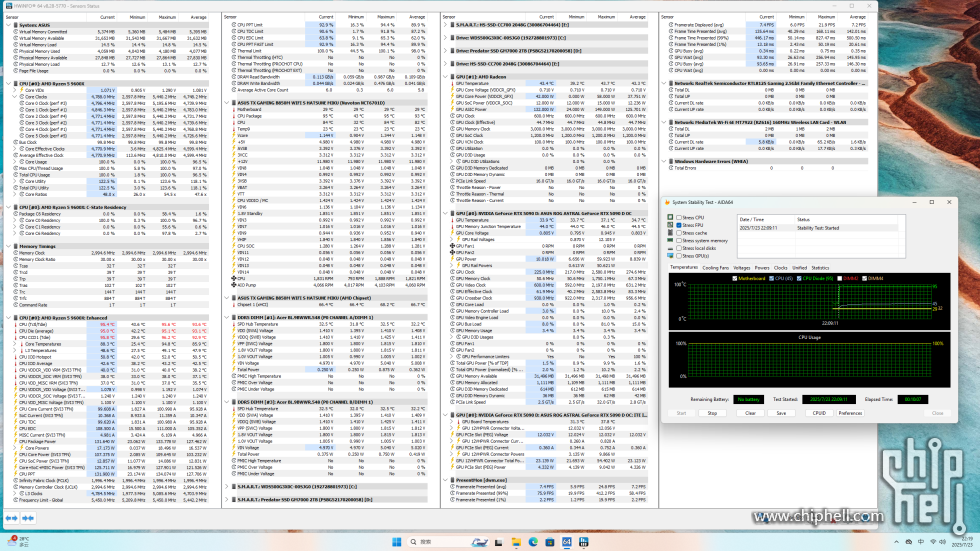980x551 pixels.
Task: Enable the Stress local disks checkbox
Action: pyautogui.click(x=679, y=248)
